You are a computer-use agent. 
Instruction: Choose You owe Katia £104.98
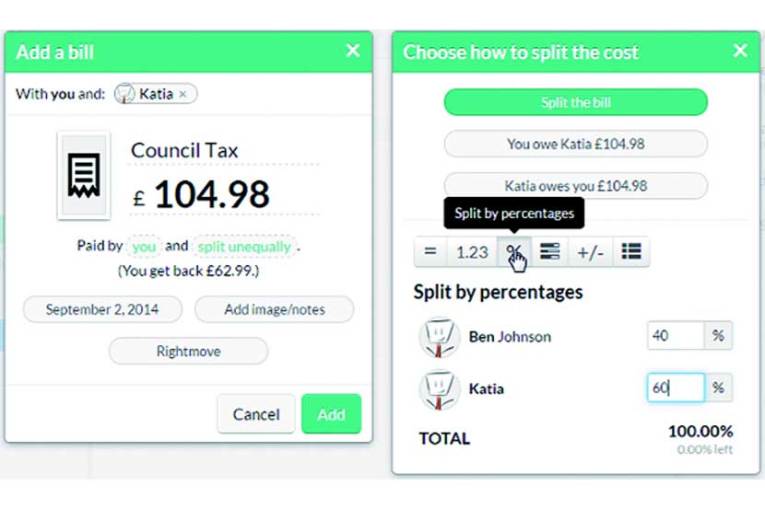click(x=576, y=144)
